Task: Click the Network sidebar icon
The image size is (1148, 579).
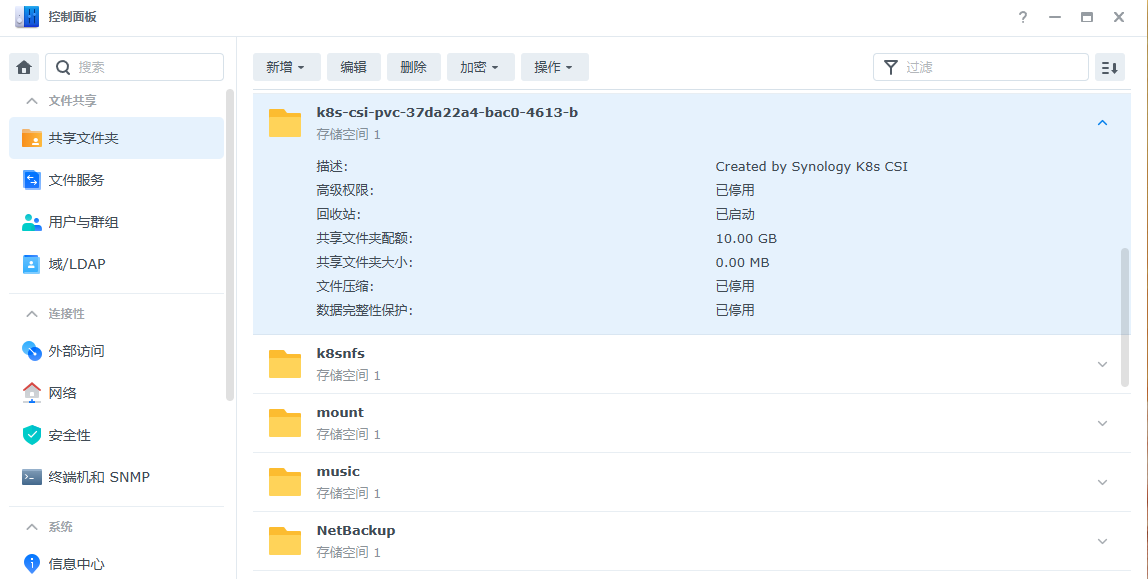Action: (x=31, y=393)
